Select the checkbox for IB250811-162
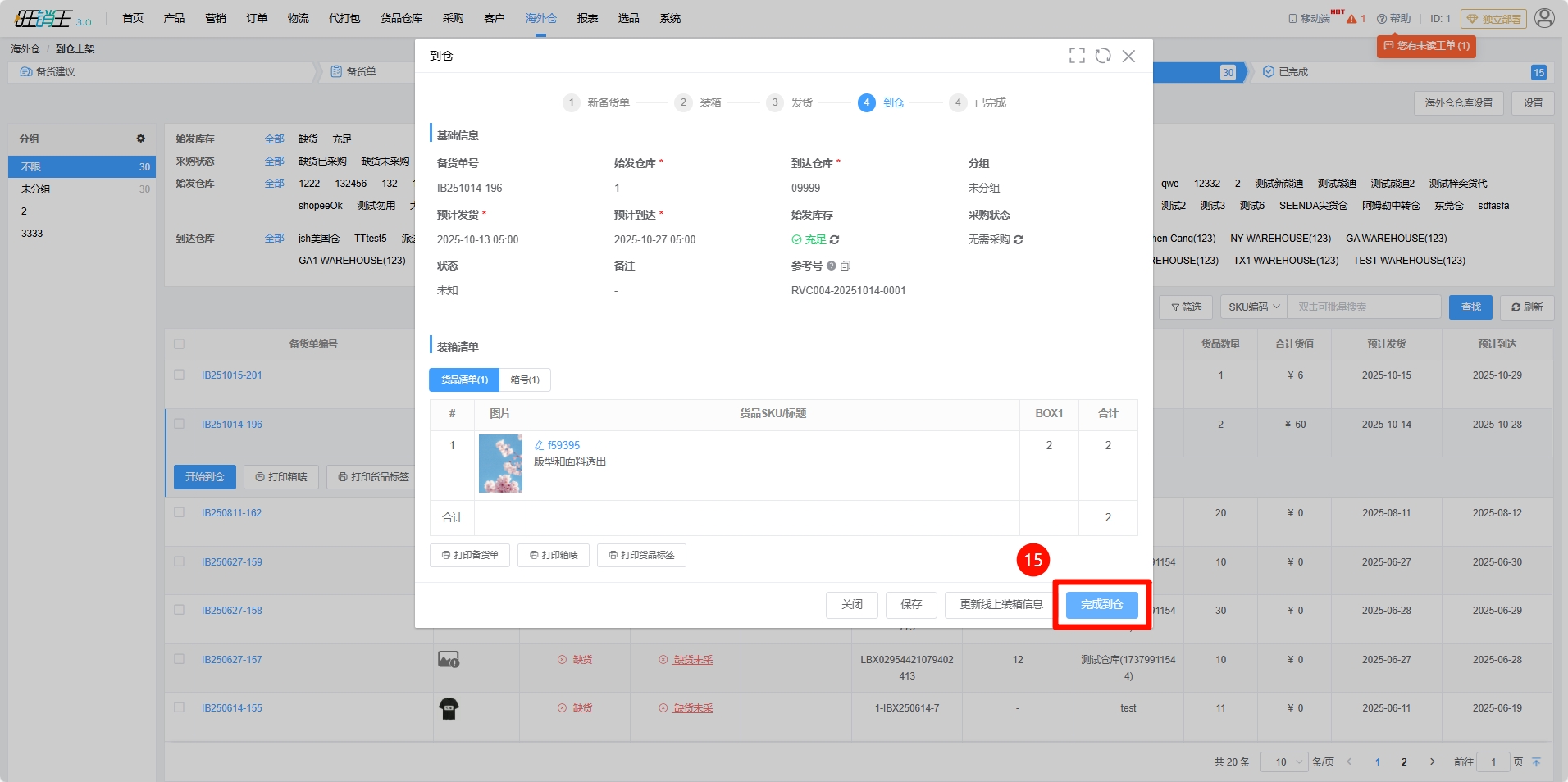This screenshot has width=1568, height=782. (179, 512)
